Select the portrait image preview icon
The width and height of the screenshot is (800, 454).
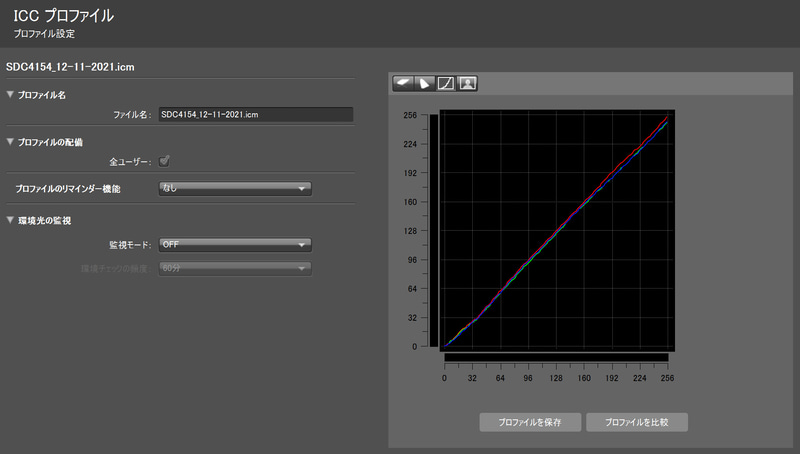(467, 83)
